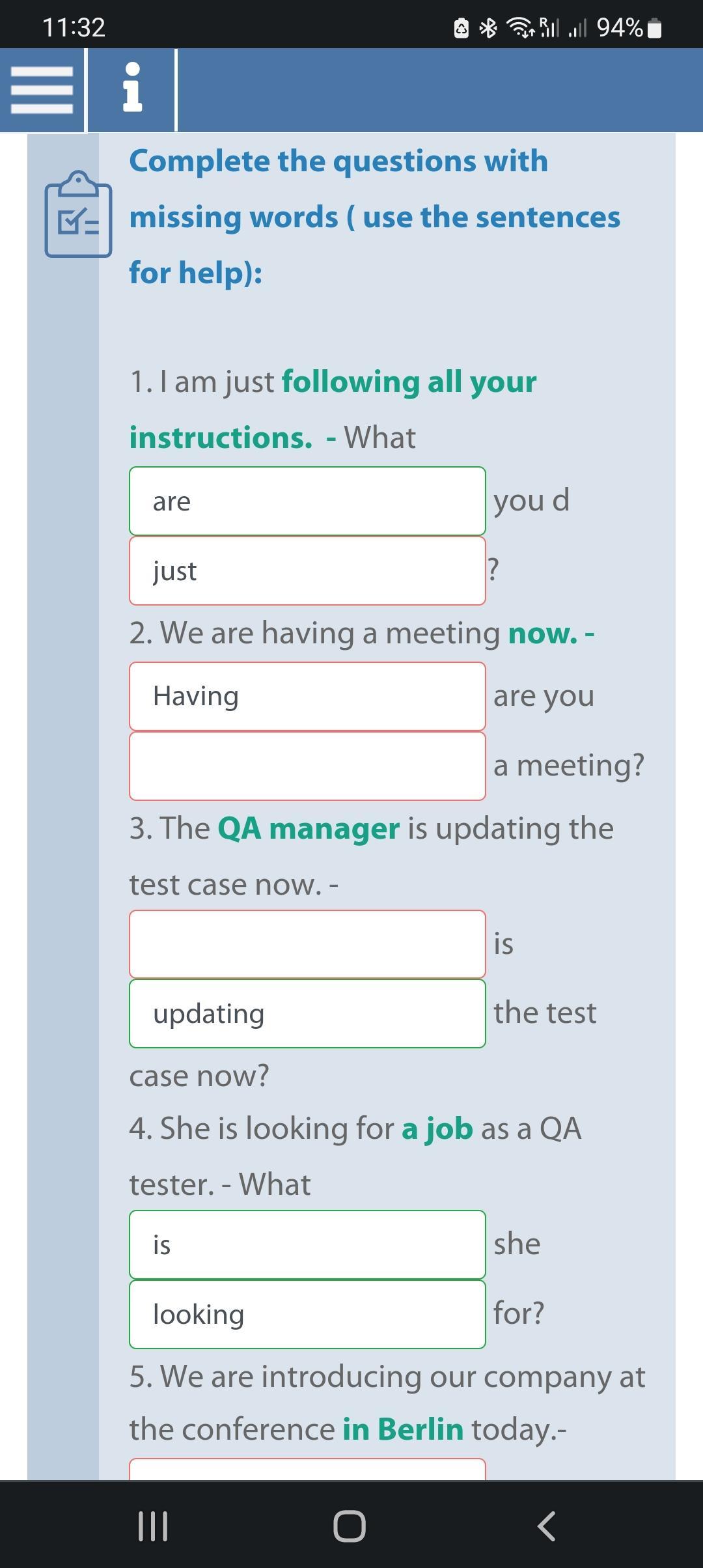
Task: Tap the info icon in header
Action: click(132, 87)
